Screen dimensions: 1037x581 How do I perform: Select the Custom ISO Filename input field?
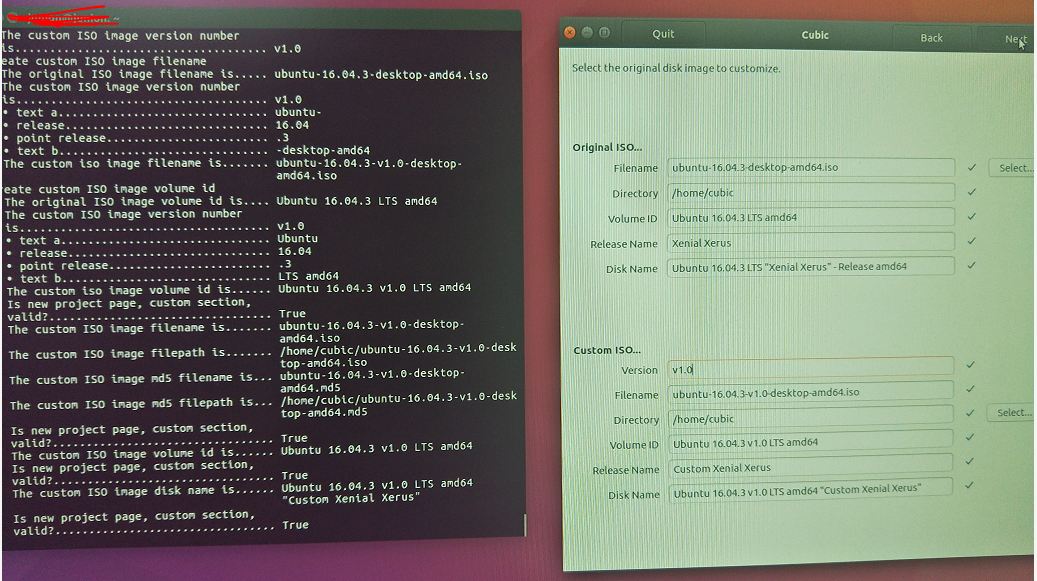(810, 391)
